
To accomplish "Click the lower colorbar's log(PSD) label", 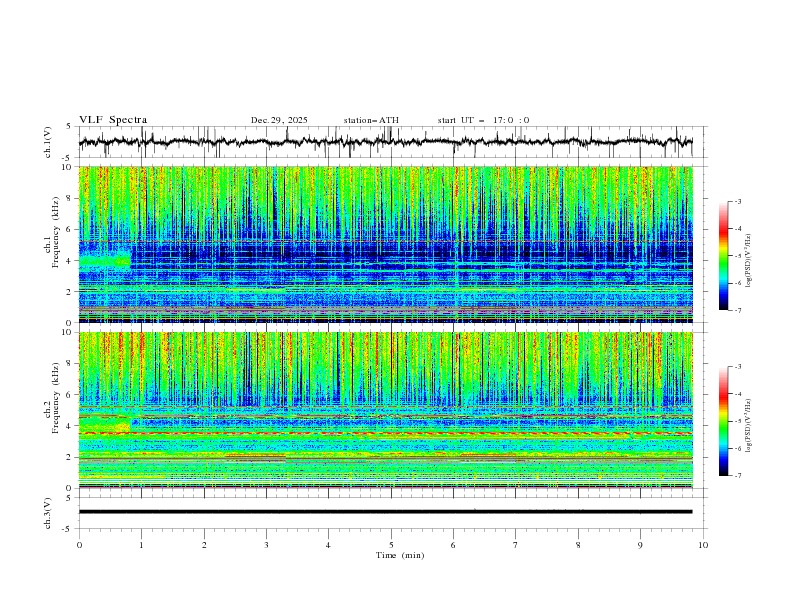I will pos(749,425).
